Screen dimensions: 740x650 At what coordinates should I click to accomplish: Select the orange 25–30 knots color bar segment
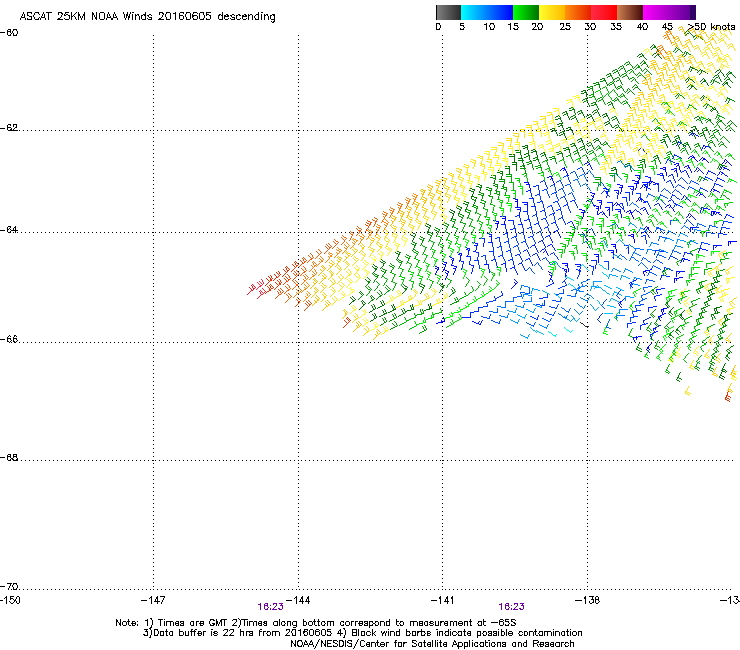pos(578,12)
